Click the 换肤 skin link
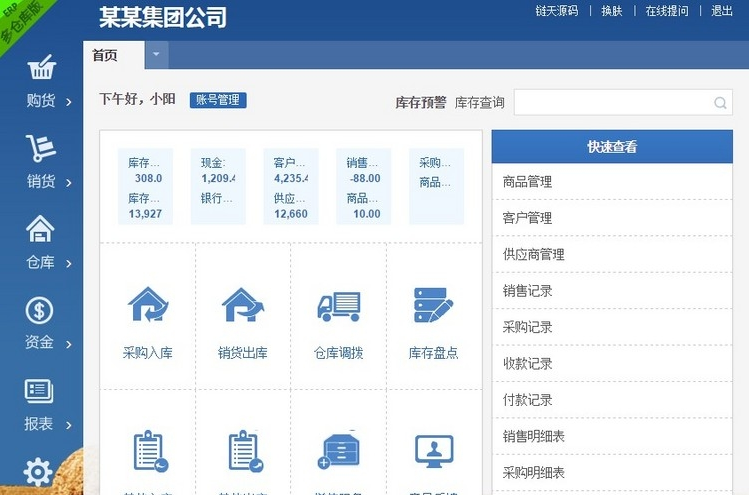750x495 pixels. pos(612,11)
